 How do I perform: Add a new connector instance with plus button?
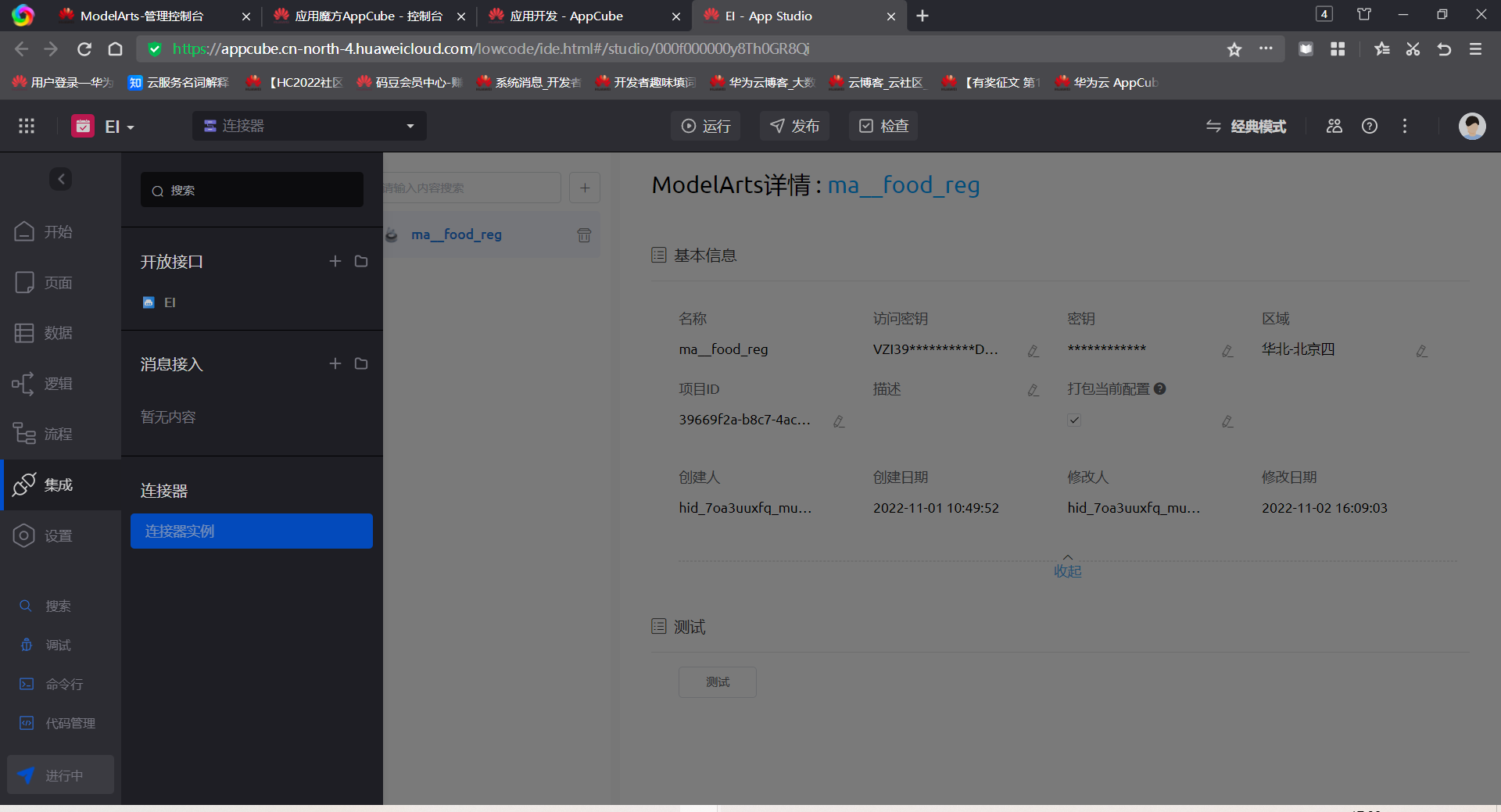[585, 188]
